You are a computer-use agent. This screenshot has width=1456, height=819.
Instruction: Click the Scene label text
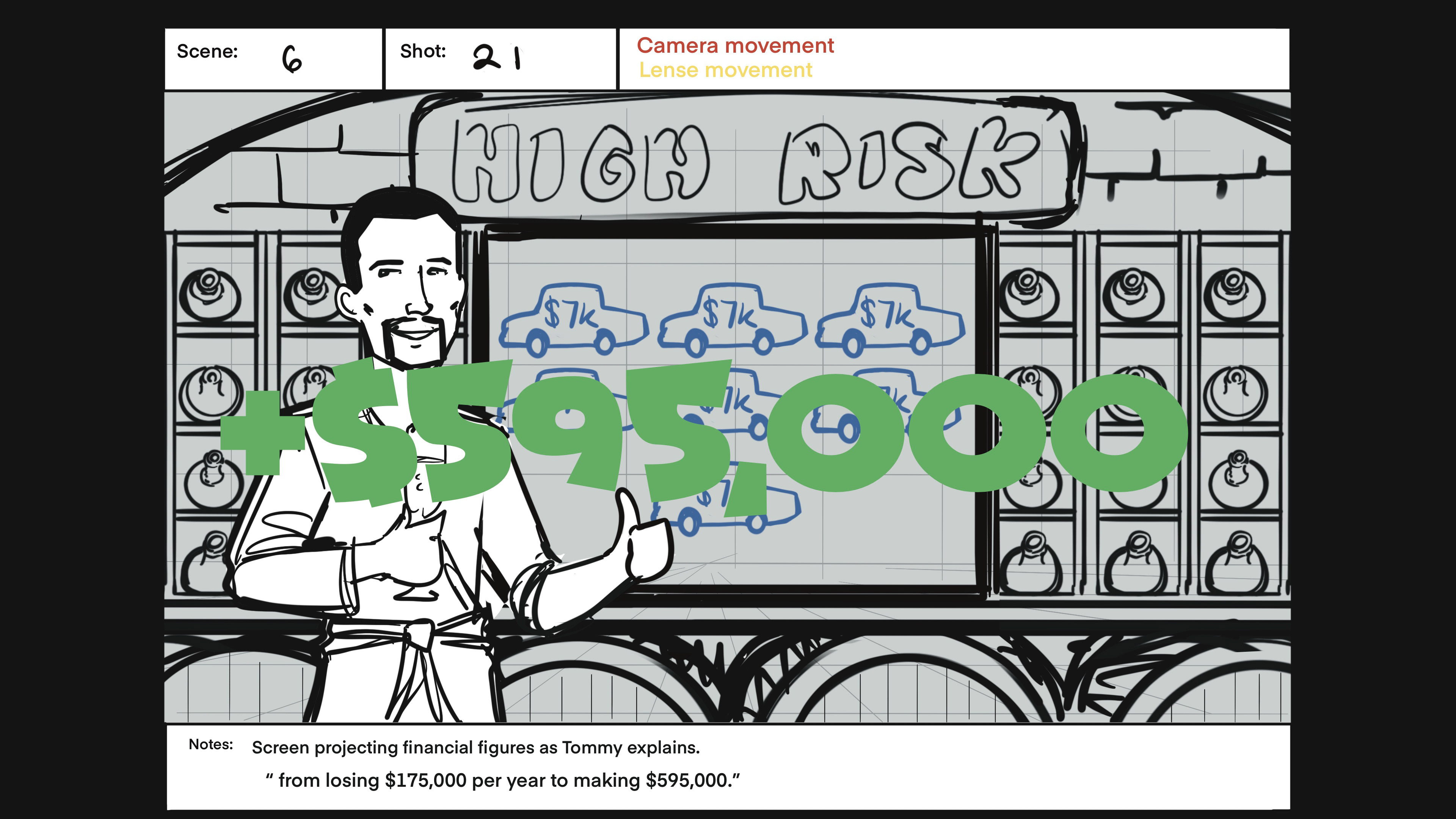(x=207, y=52)
